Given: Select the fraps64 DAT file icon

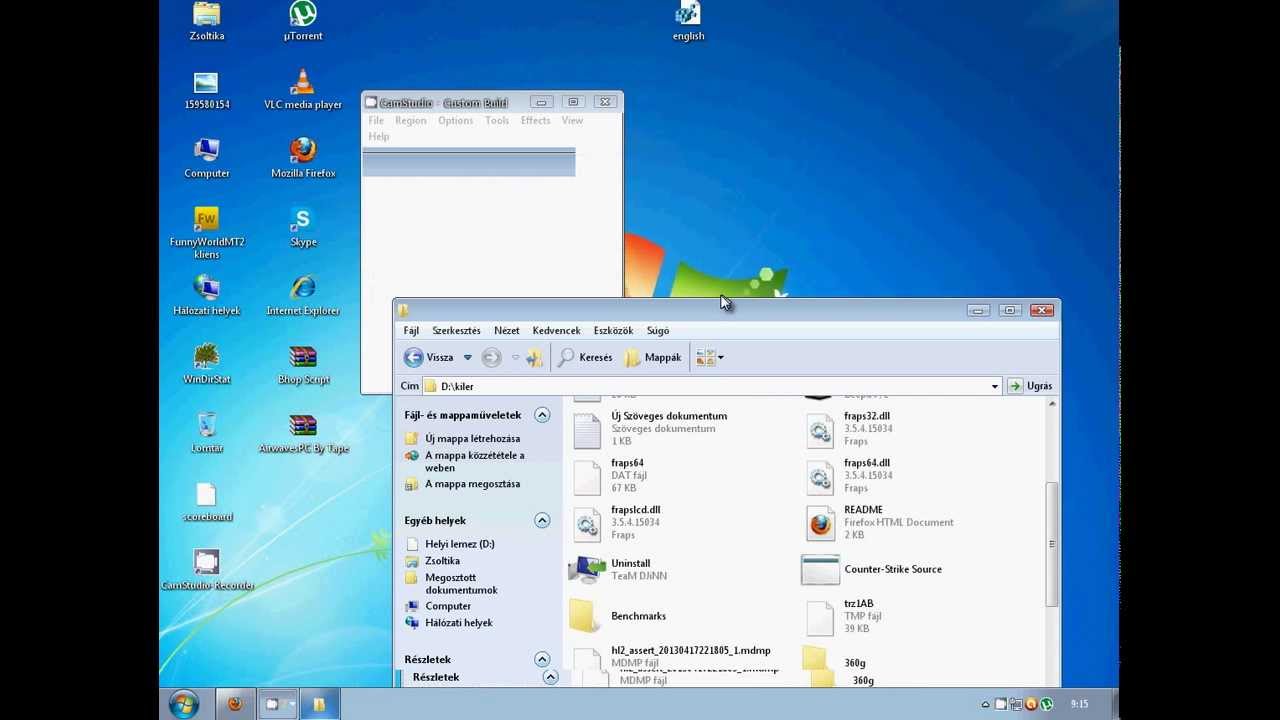Looking at the screenshot, I should click(x=587, y=477).
